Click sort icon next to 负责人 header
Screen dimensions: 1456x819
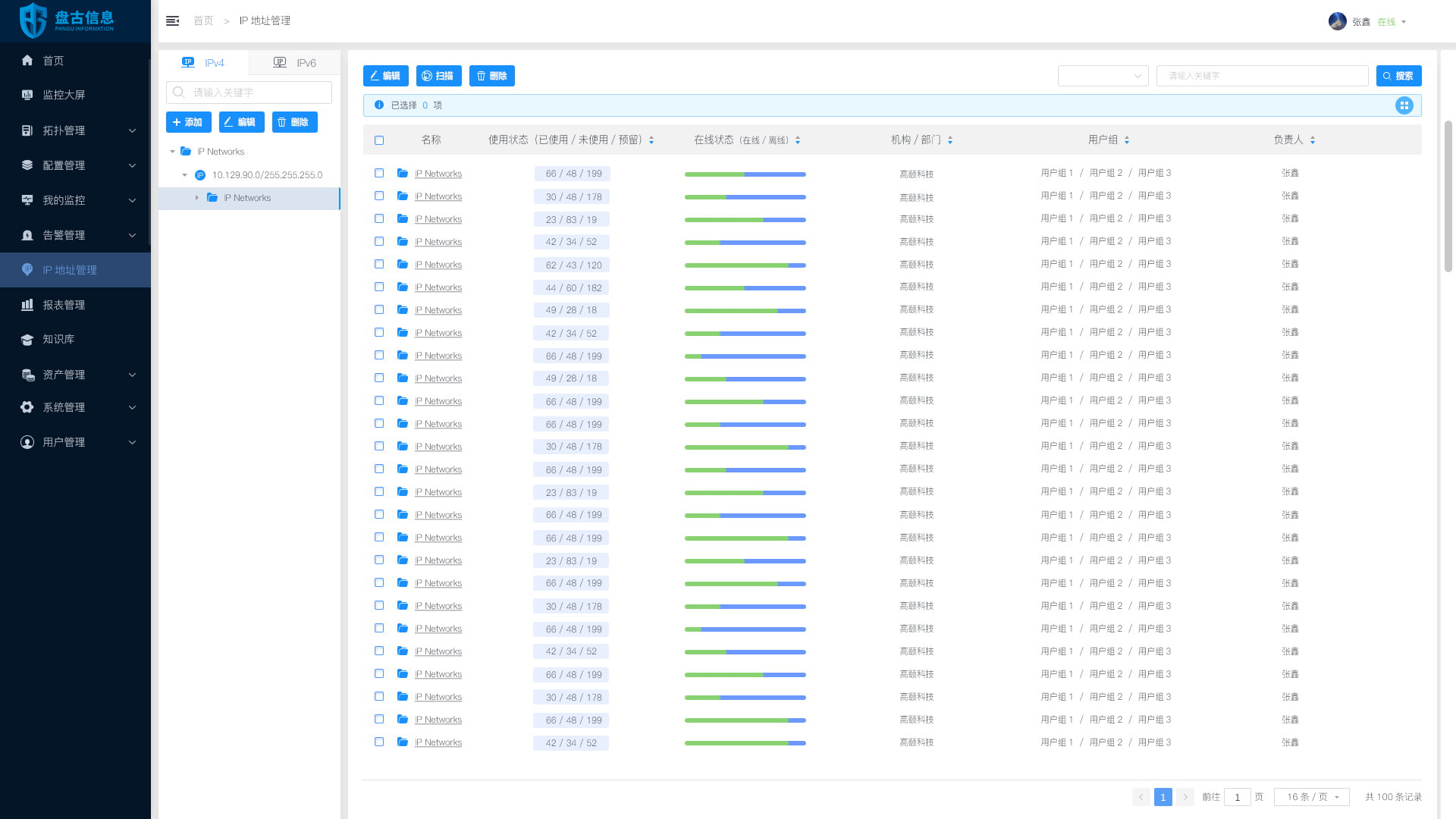tap(1313, 140)
